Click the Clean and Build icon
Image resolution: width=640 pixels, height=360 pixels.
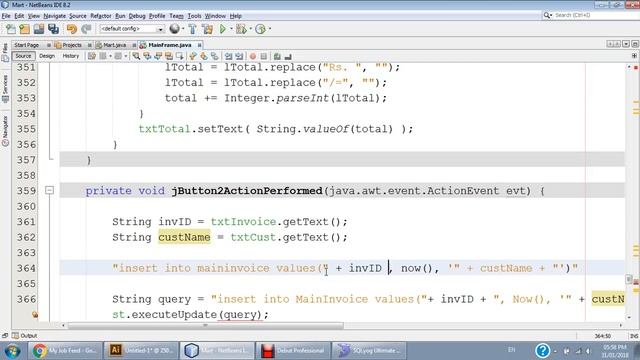(x=207, y=29)
